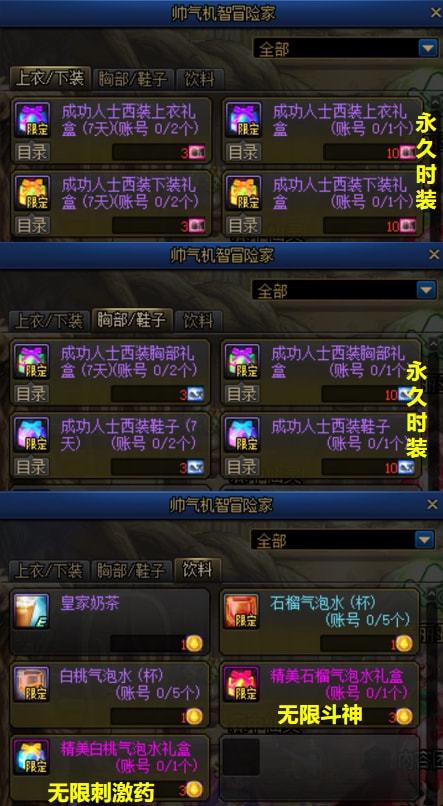
Task: Click the 10 price field of permanent 西装上衣礼盒
Action: pos(370,152)
